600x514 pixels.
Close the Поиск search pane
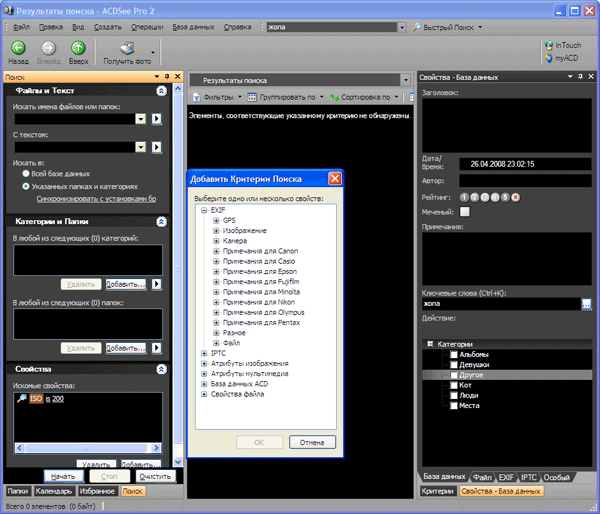(x=178, y=77)
